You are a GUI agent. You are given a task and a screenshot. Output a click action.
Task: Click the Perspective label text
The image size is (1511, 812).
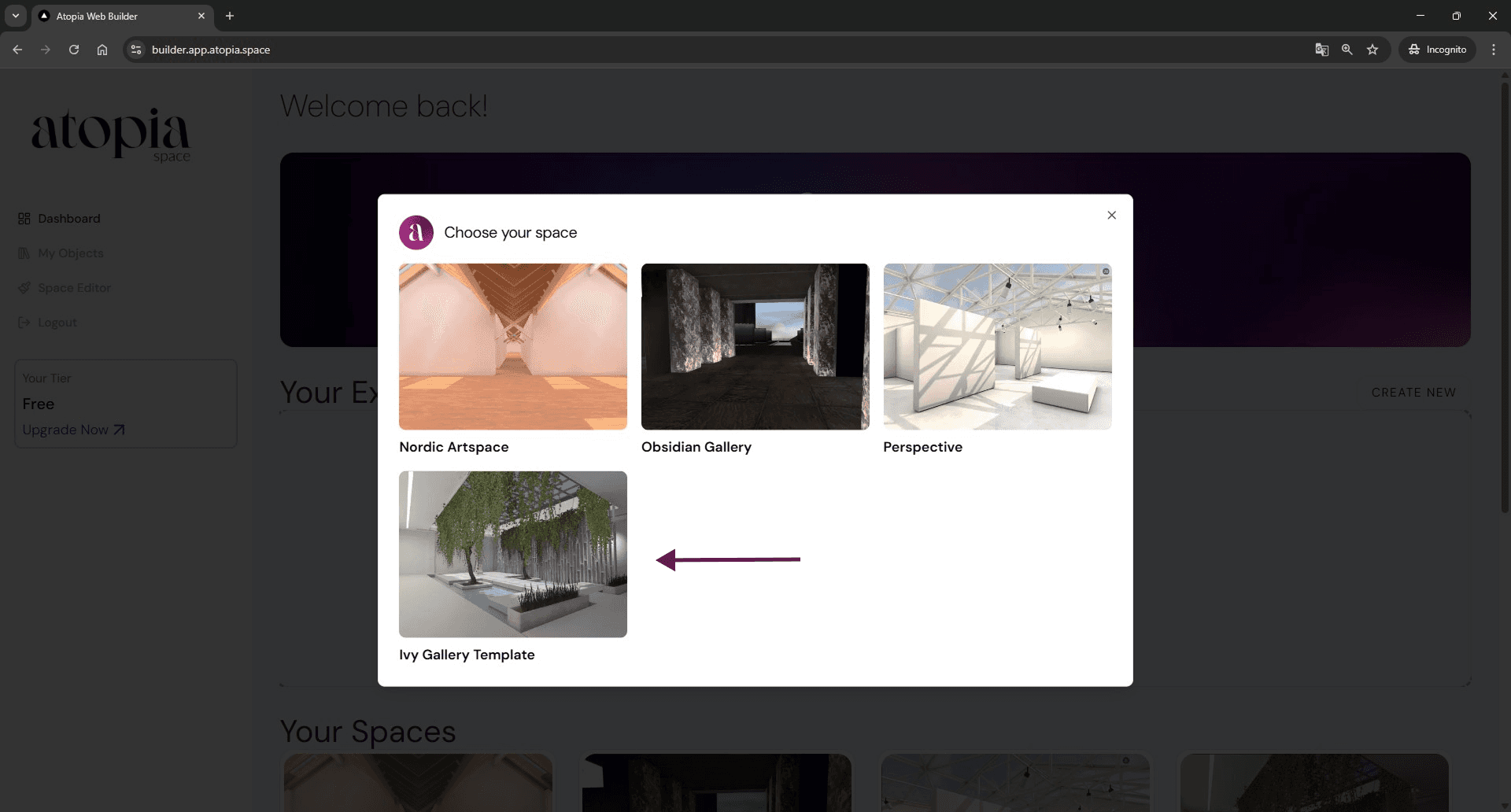[x=922, y=447]
